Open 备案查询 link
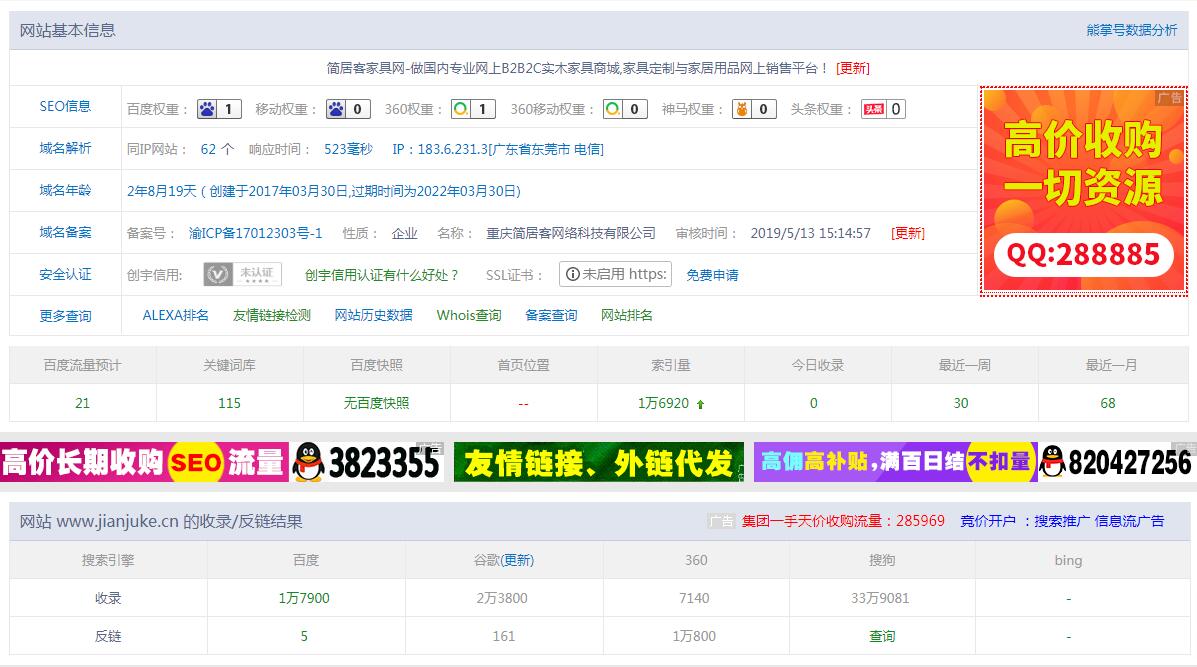 click(x=551, y=315)
